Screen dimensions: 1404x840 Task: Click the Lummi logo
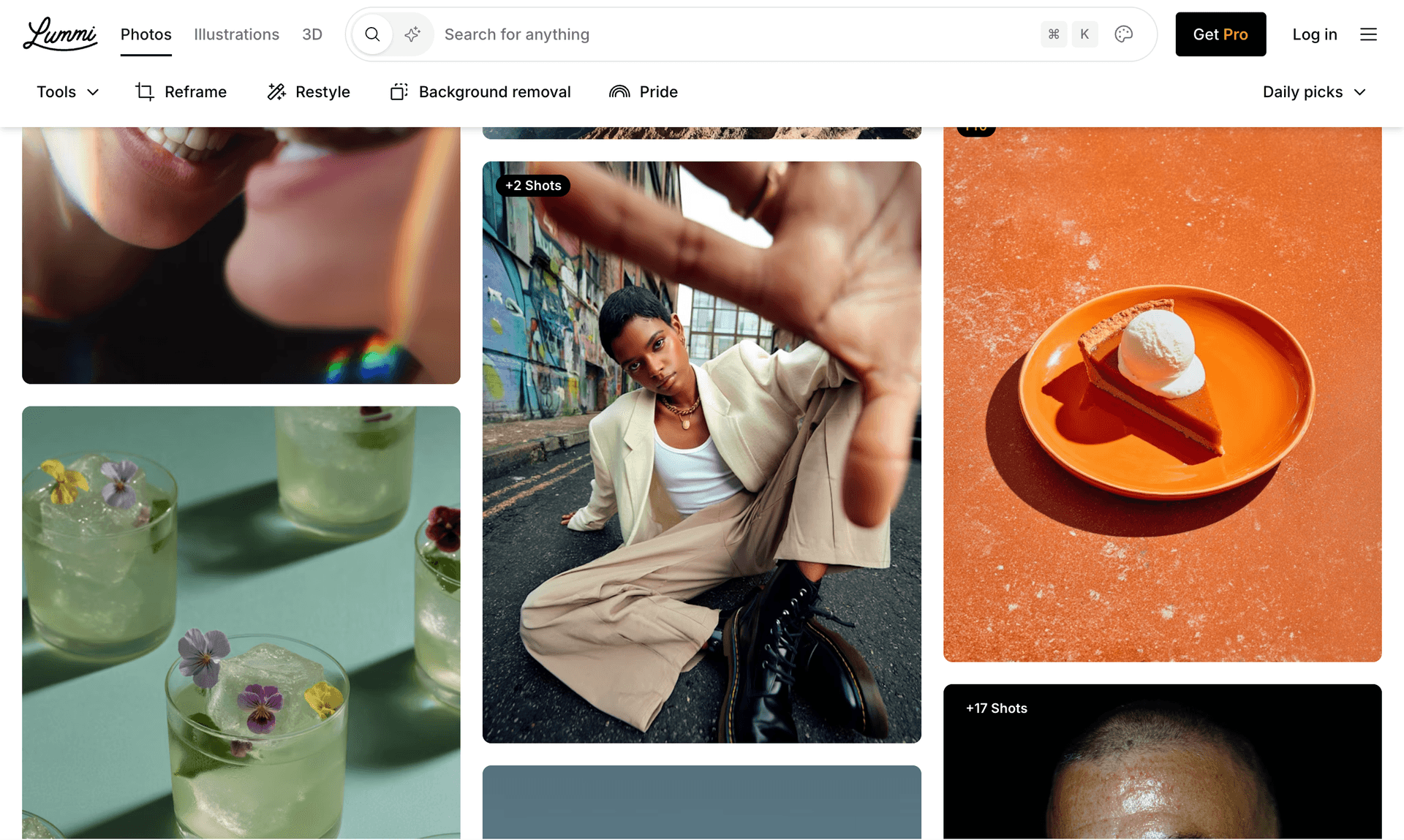point(60,34)
